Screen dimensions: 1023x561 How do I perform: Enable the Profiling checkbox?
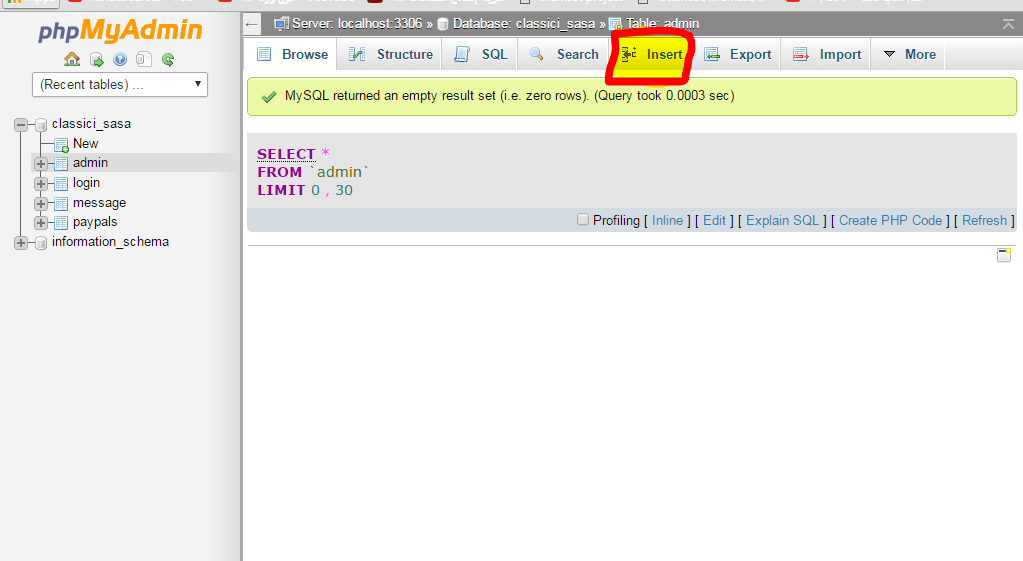coord(583,219)
